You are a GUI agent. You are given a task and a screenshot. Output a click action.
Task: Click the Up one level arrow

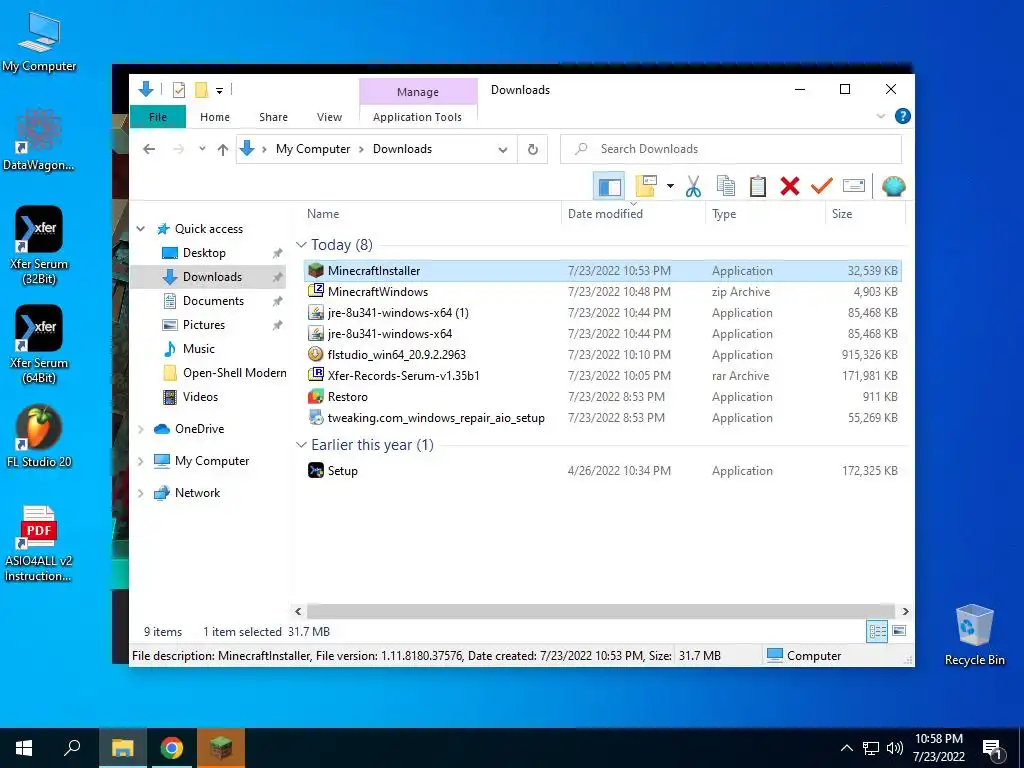(223, 149)
